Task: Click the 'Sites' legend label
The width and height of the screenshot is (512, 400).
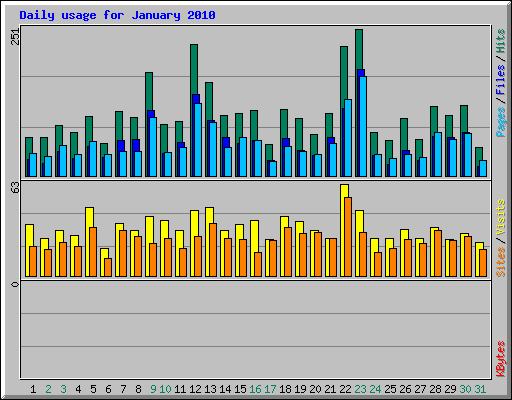Action: click(x=501, y=262)
